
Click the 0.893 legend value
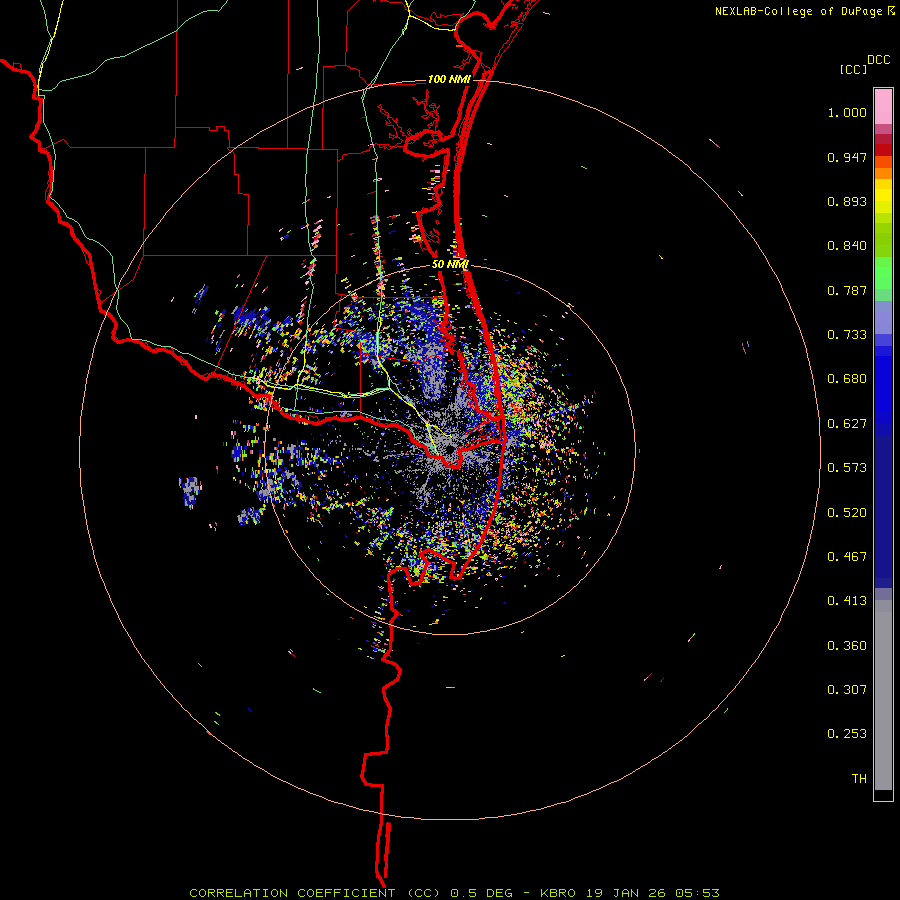(x=847, y=201)
